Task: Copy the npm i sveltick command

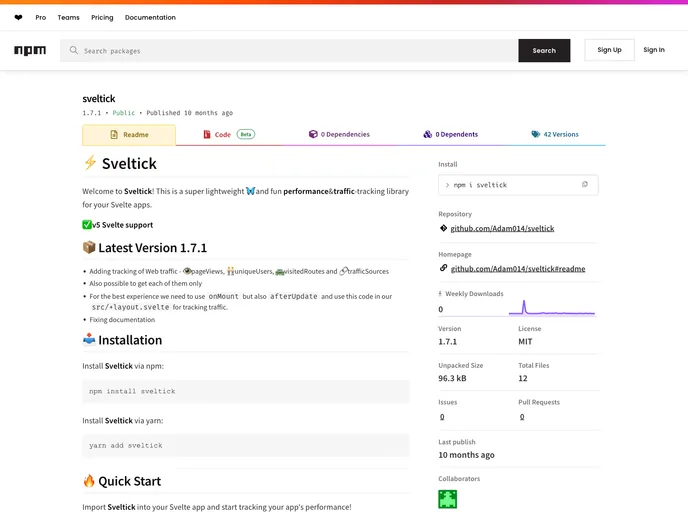Action: pyautogui.click(x=584, y=184)
